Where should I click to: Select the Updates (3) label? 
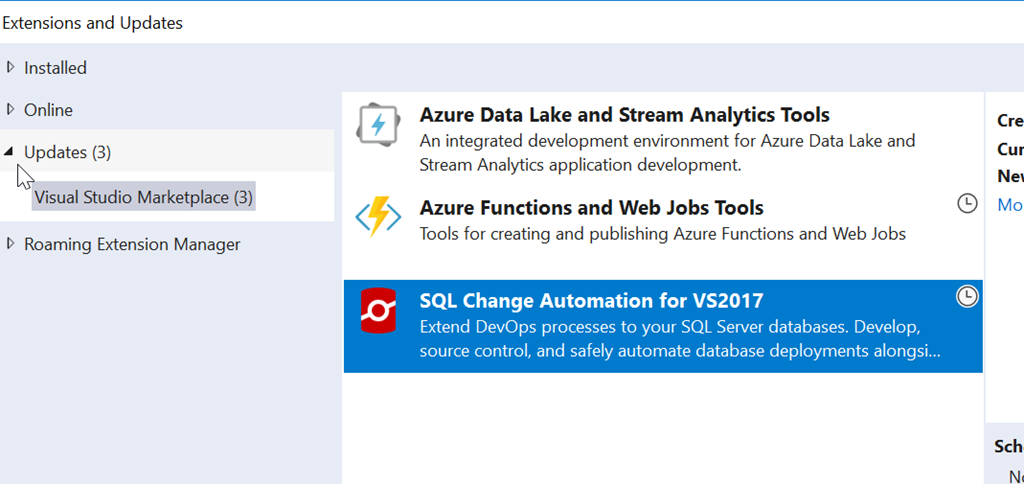[67, 152]
